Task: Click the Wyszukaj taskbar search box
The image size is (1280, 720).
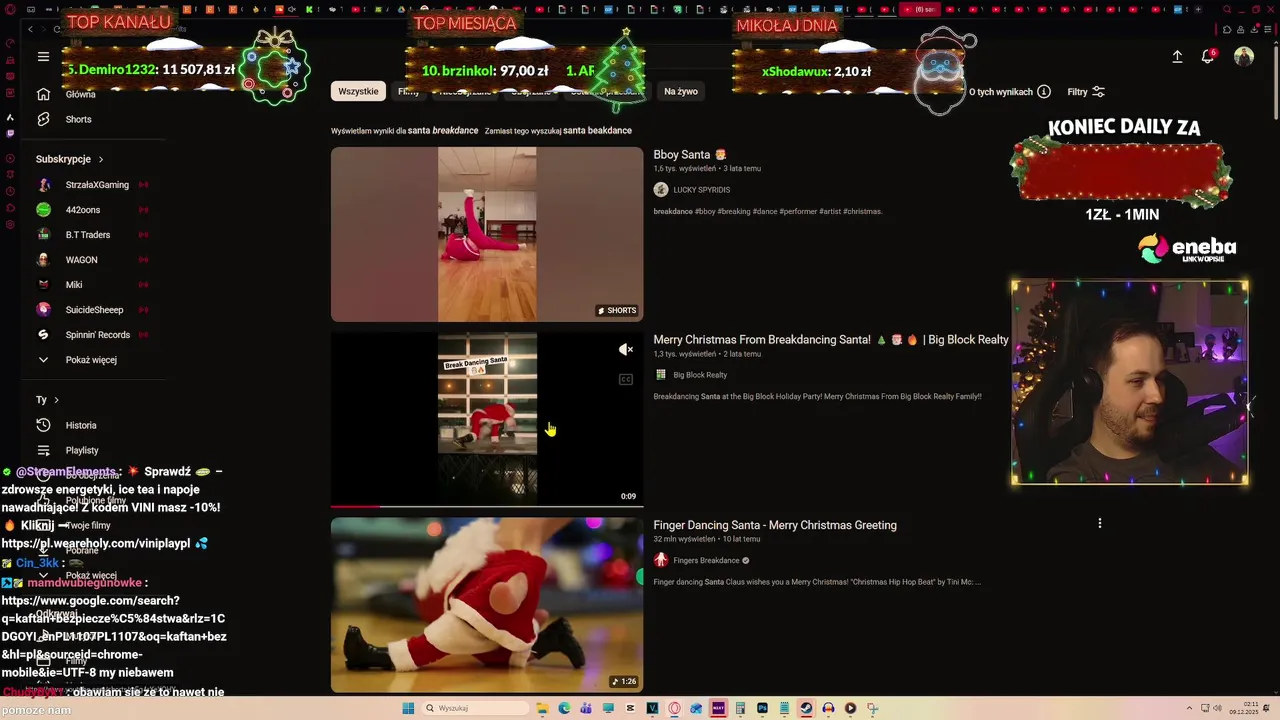Action: tap(474, 708)
